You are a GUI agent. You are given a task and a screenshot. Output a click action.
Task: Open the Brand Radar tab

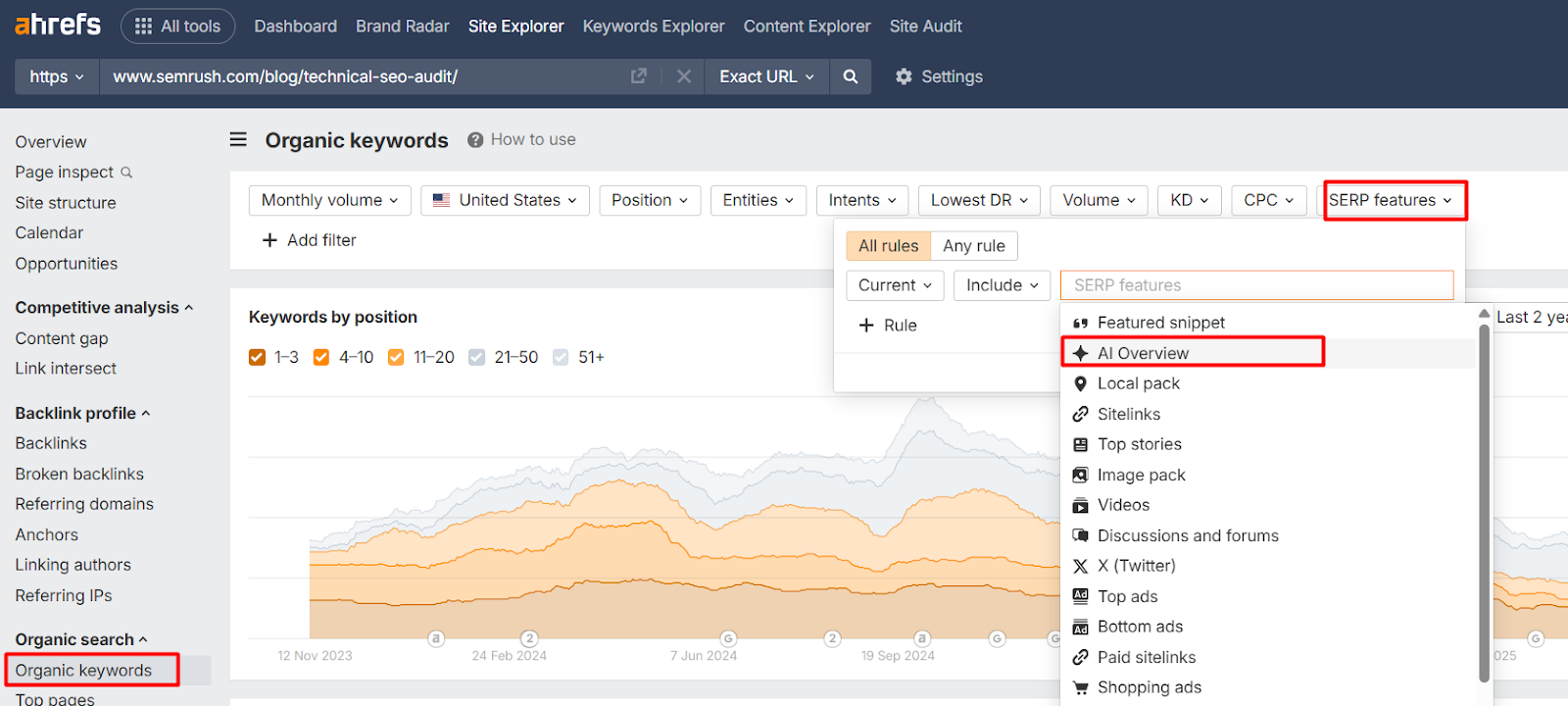pos(403,26)
